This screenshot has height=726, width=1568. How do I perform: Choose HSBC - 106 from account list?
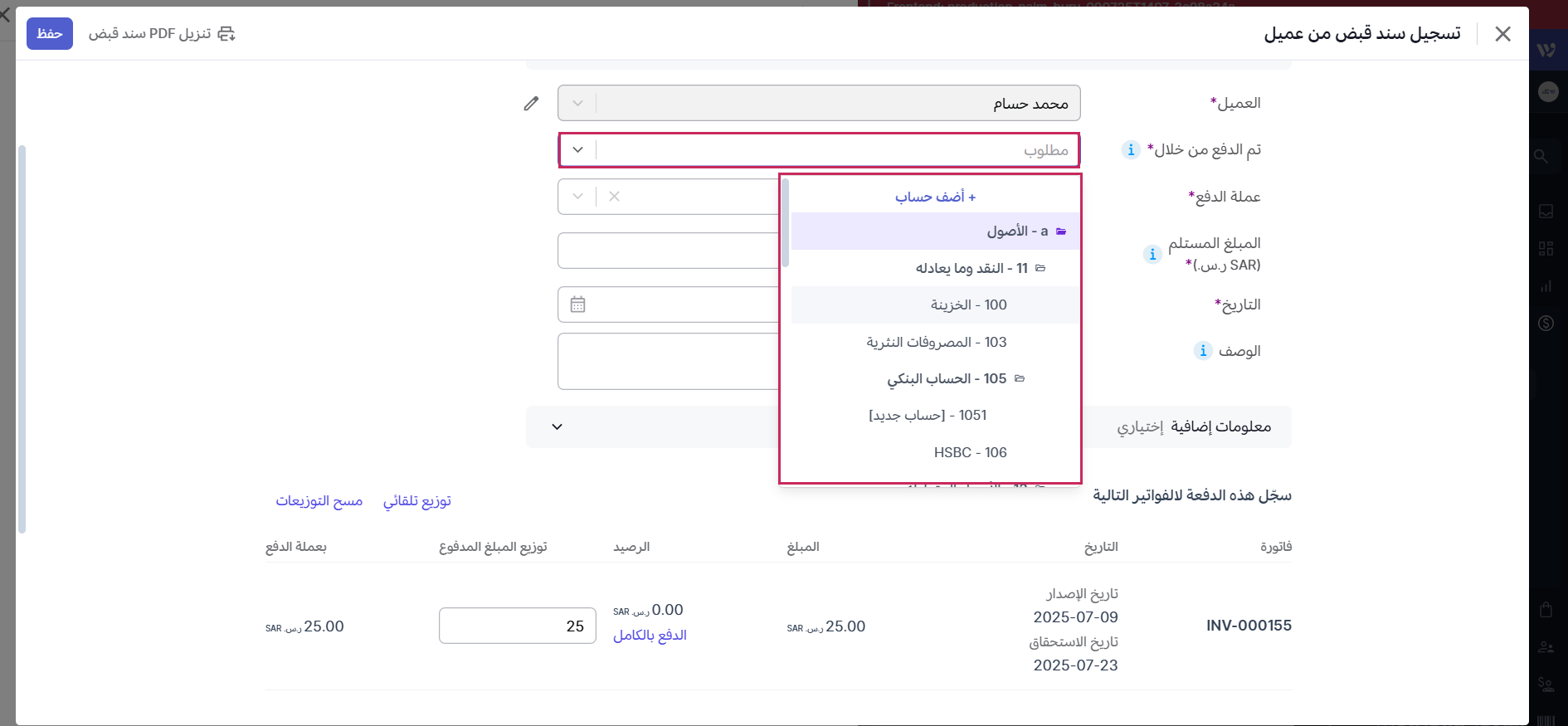coord(970,452)
